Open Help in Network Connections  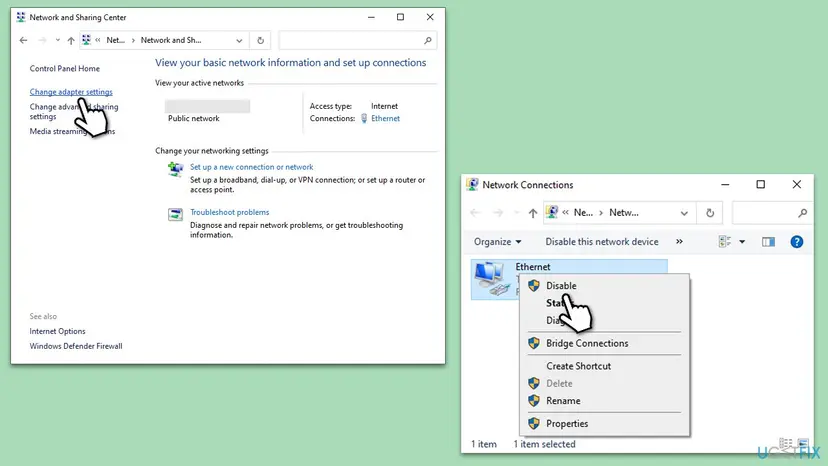click(796, 242)
